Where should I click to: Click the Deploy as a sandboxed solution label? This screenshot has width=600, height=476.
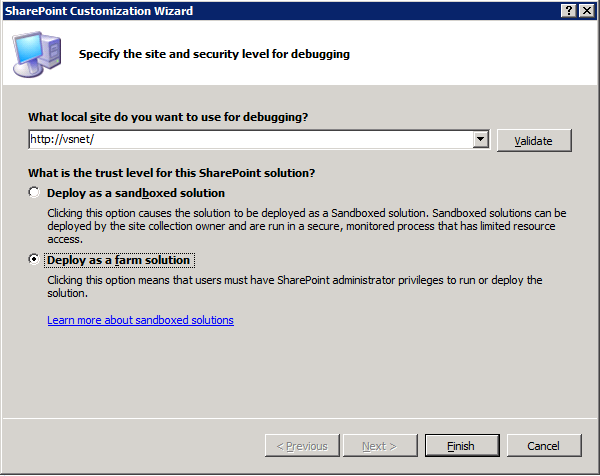tap(136, 193)
